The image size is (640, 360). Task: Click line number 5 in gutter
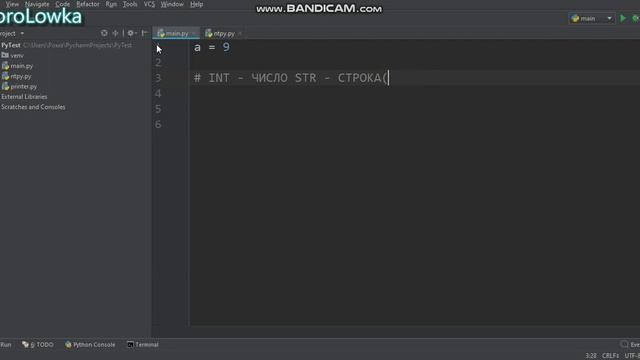158,109
